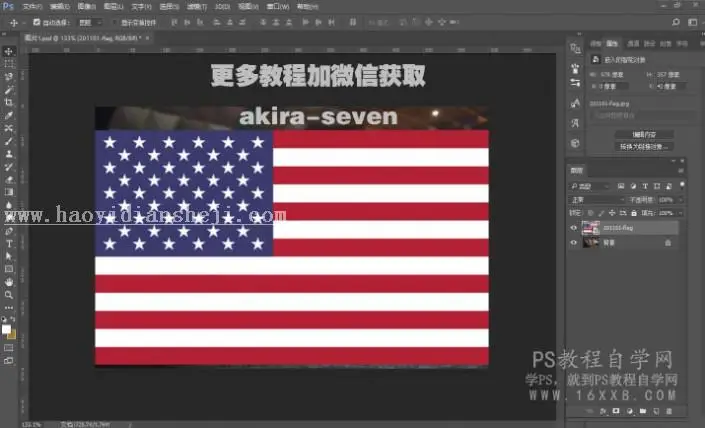Select the Horizontal Type tool
705x428 pixels.
pyautogui.click(x=9, y=244)
